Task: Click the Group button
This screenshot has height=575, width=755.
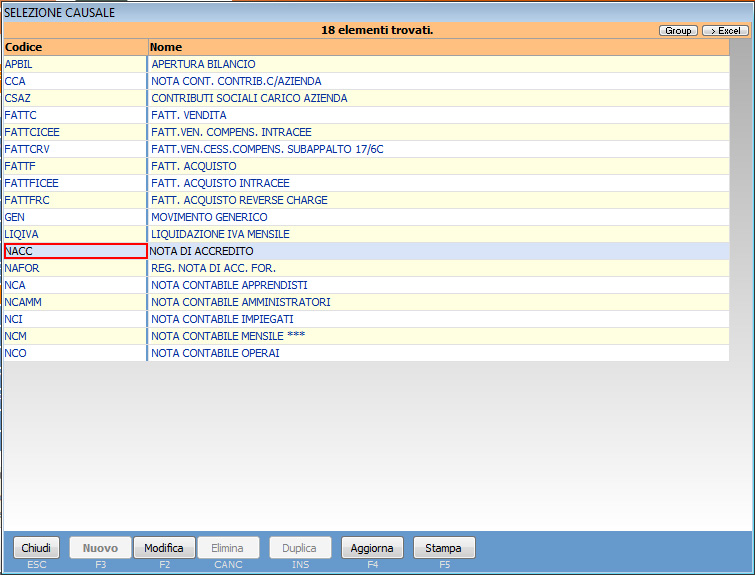Action: (678, 31)
